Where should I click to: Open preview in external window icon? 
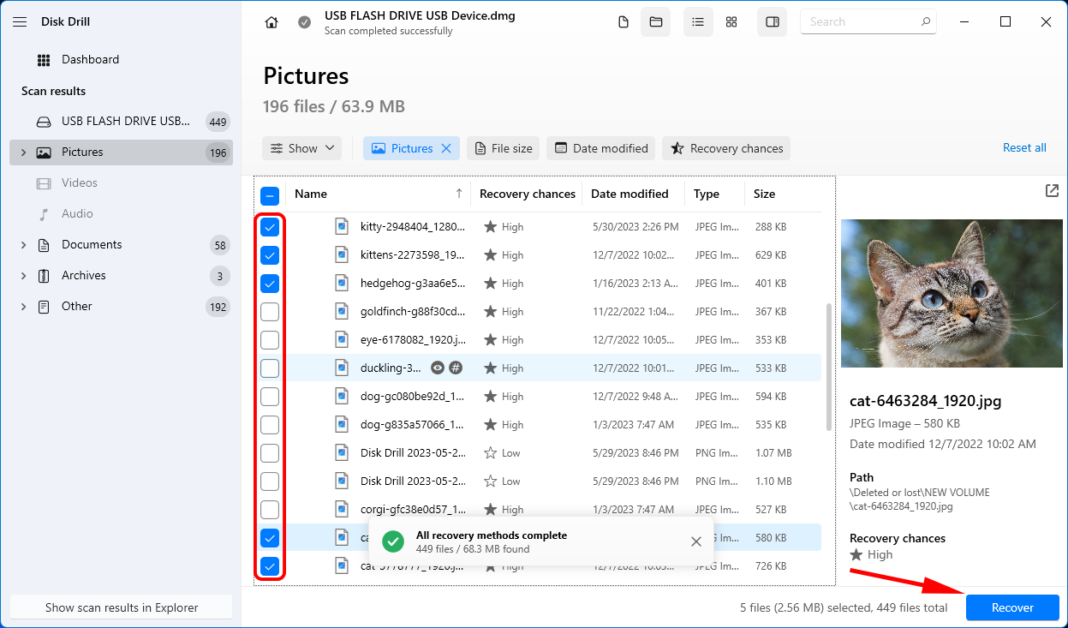[1051, 191]
